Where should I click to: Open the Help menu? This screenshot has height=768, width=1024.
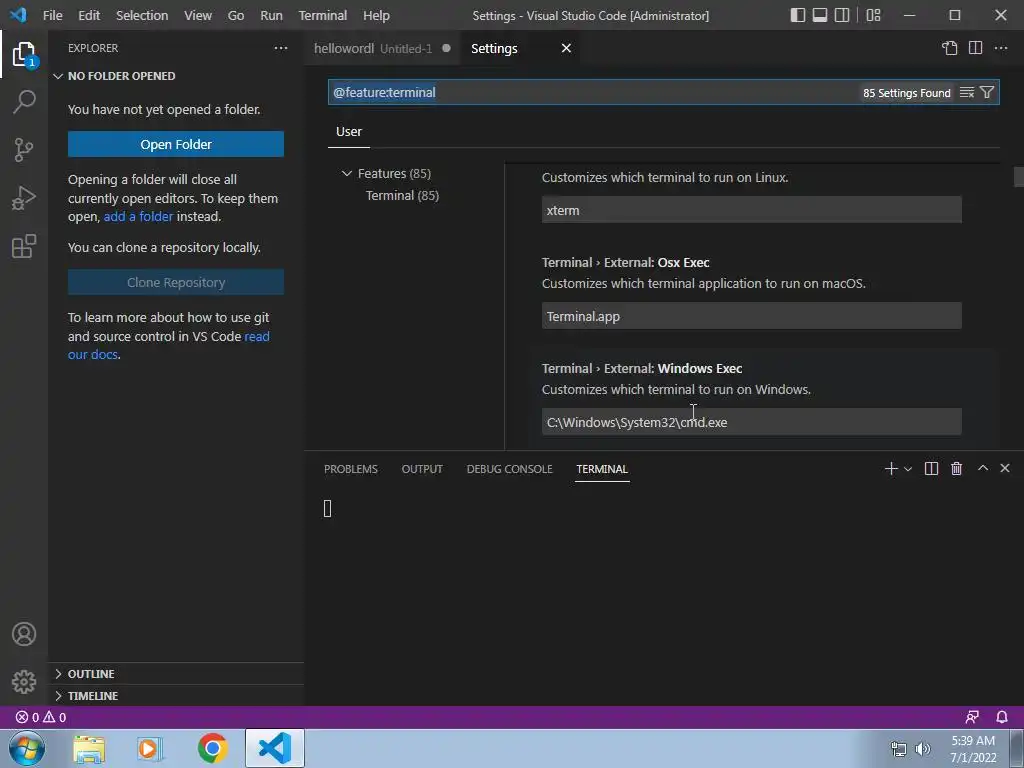click(x=376, y=15)
